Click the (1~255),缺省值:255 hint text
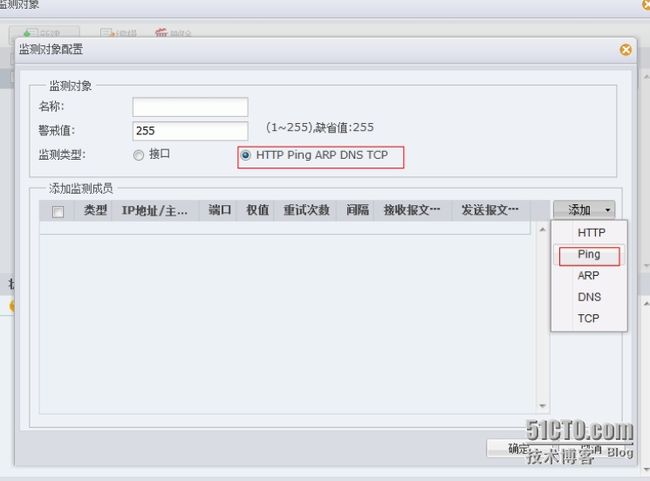The height and width of the screenshot is (481, 650). click(320, 127)
